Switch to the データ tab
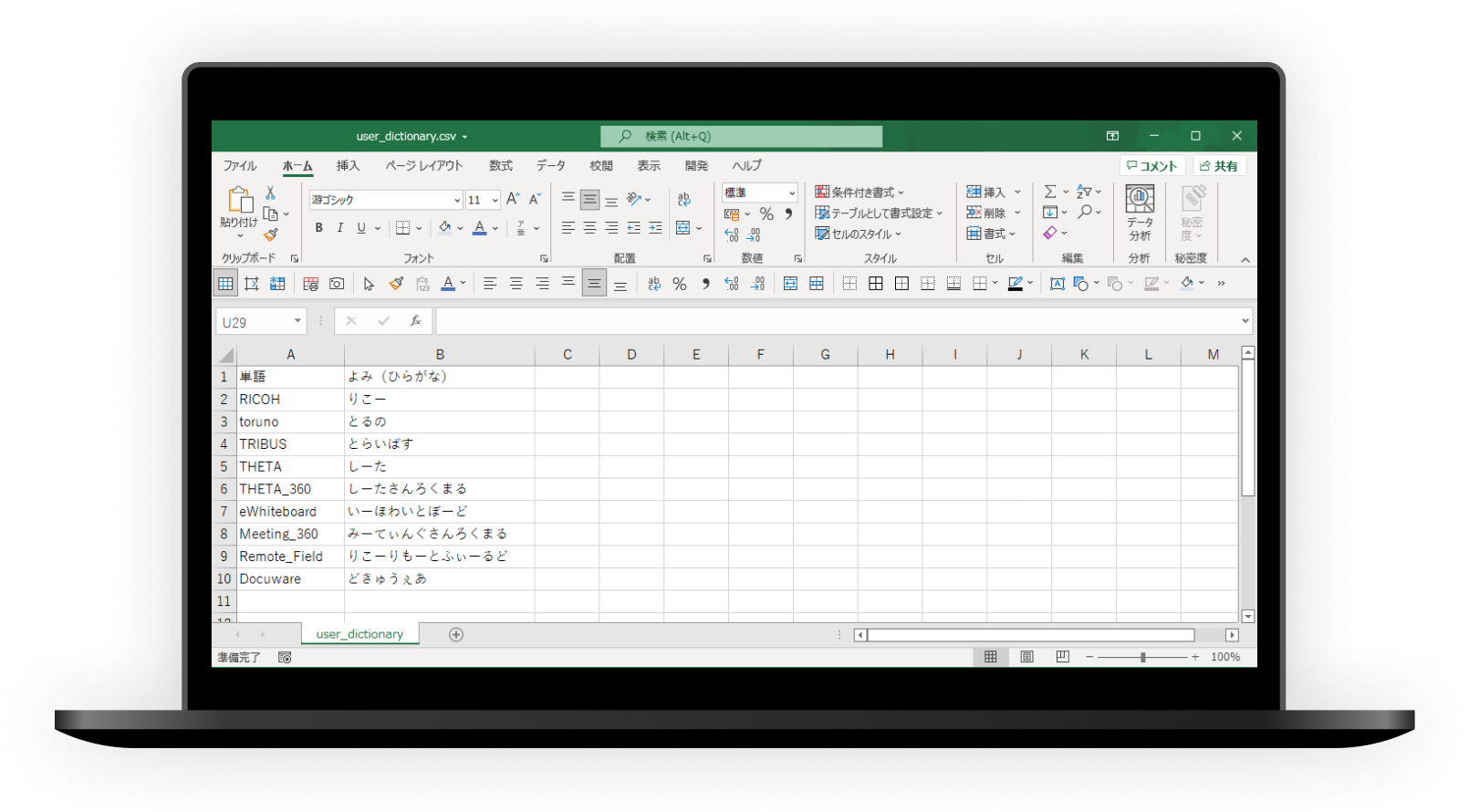 [x=550, y=165]
